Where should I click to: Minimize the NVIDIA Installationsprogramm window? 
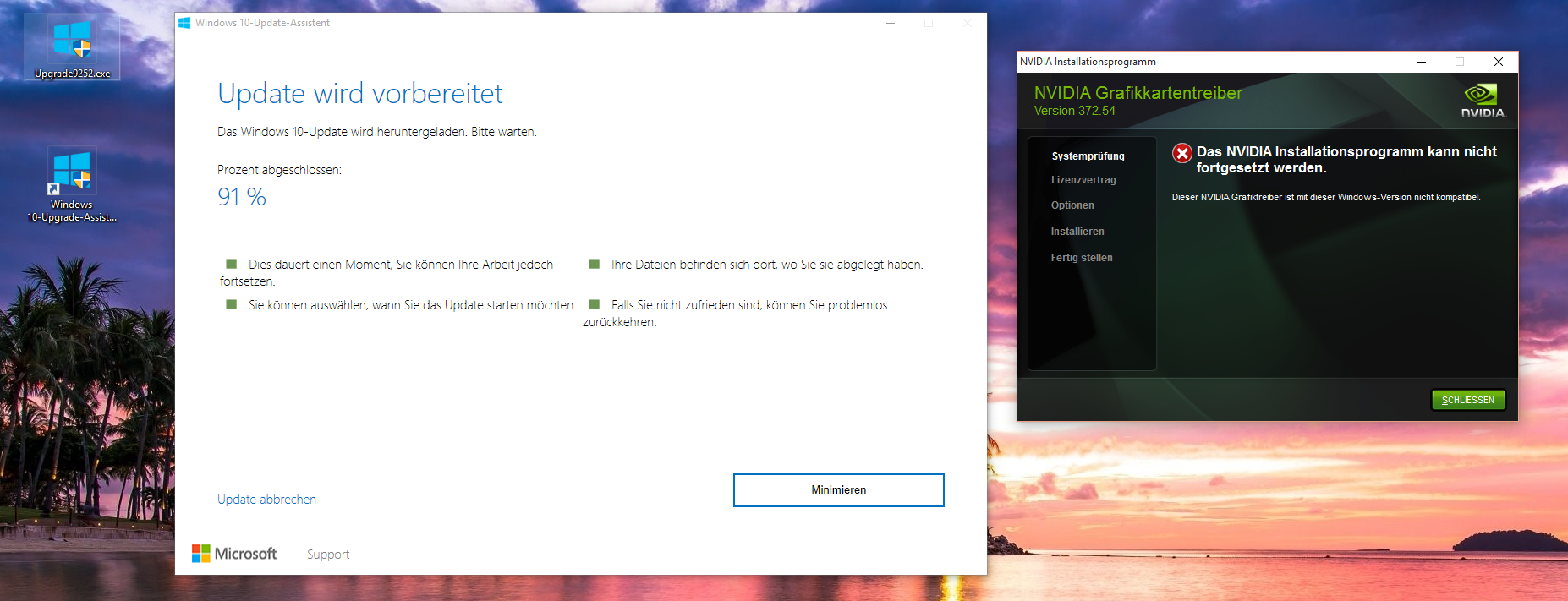coord(1422,62)
